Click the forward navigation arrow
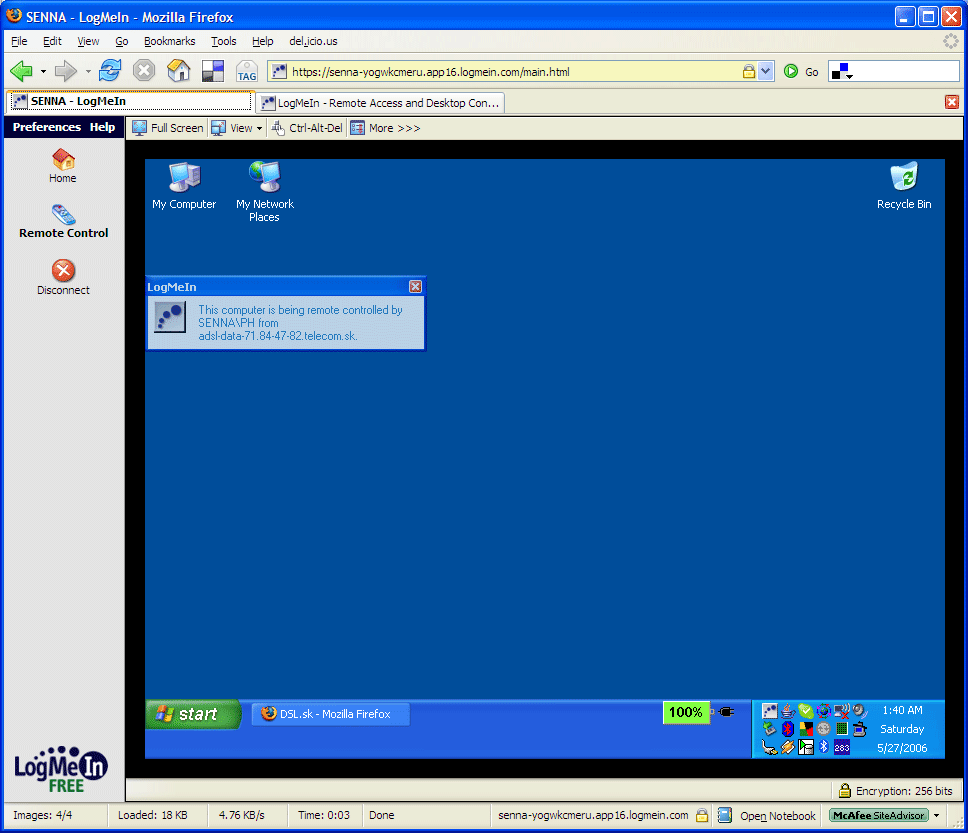This screenshot has width=968, height=833. click(65, 71)
